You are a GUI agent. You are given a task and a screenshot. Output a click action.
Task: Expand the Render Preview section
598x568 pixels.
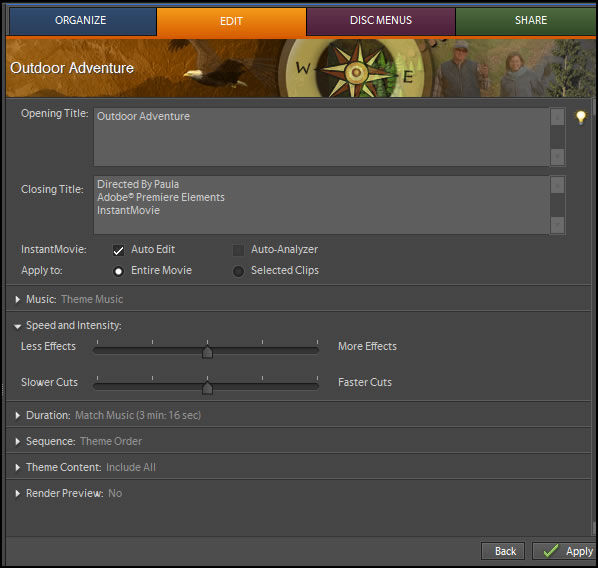[x=18, y=493]
